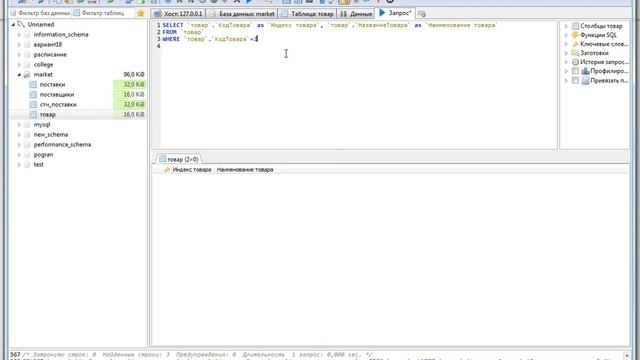Image resolution: width=640 pixels, height=360 pixels.
Task: Expand the performance_schema database
Action: click(19, 144)
